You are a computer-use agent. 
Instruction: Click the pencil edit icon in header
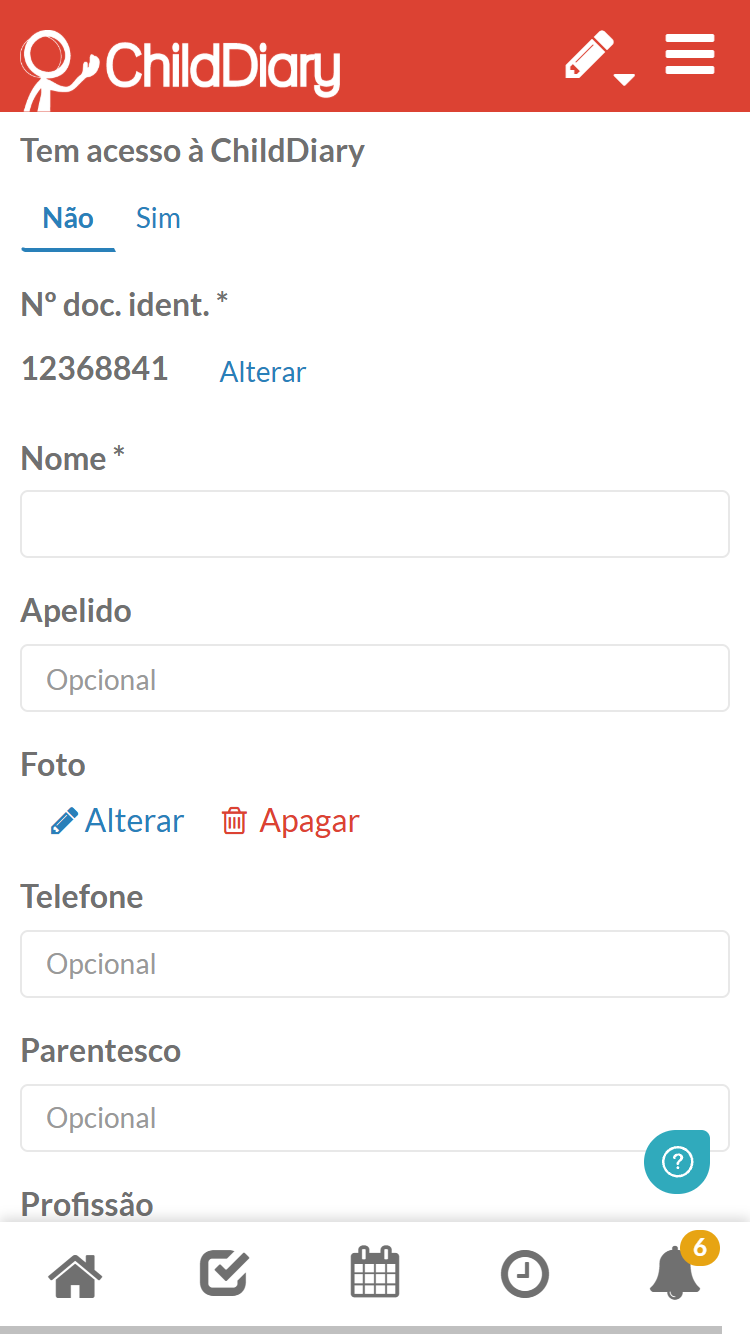coord(589,54)
